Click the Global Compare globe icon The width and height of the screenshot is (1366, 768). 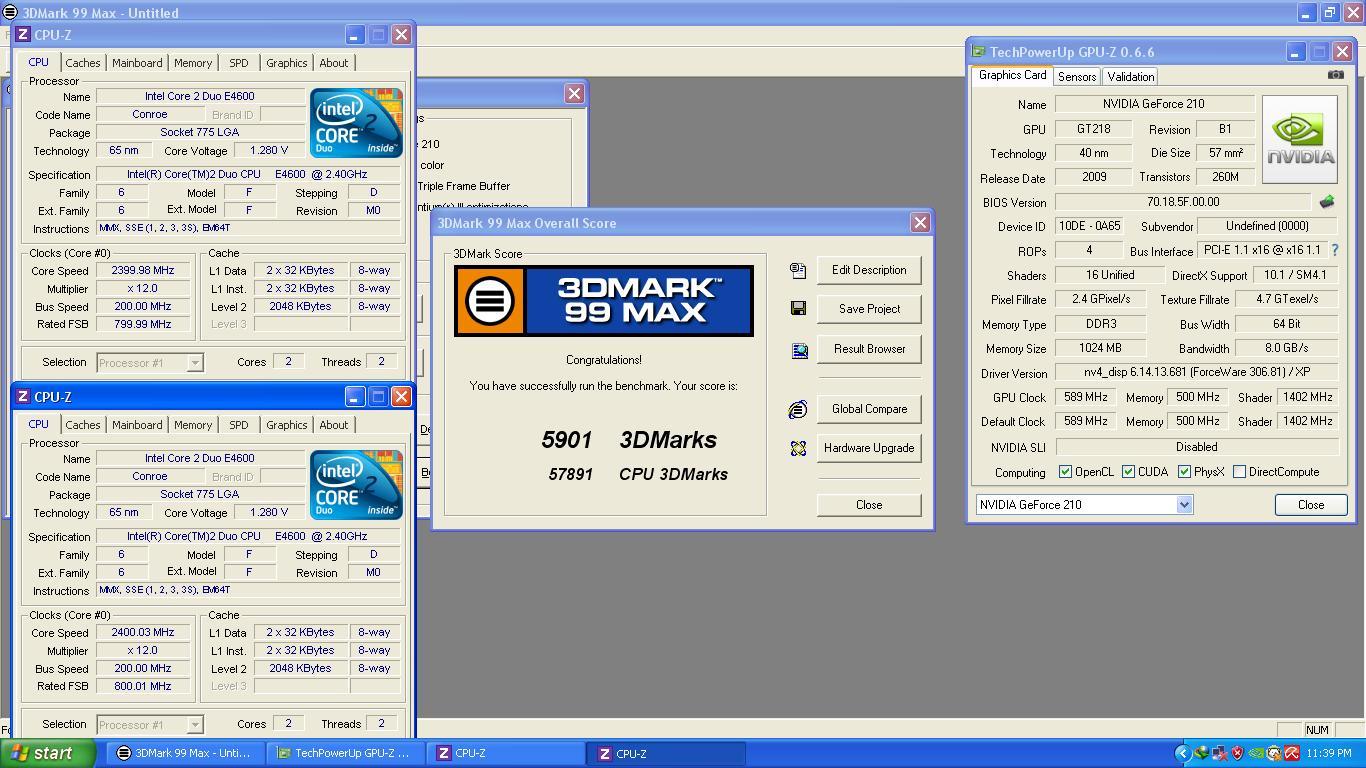798,409
